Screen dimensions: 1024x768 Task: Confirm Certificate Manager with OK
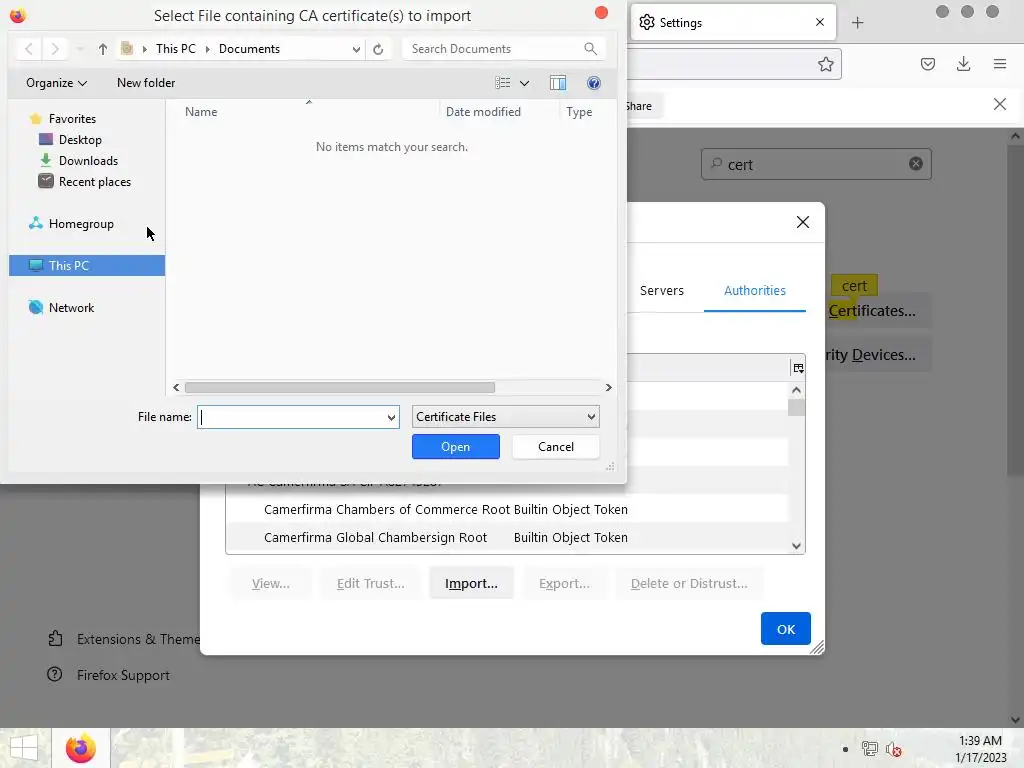click(785, 629)
